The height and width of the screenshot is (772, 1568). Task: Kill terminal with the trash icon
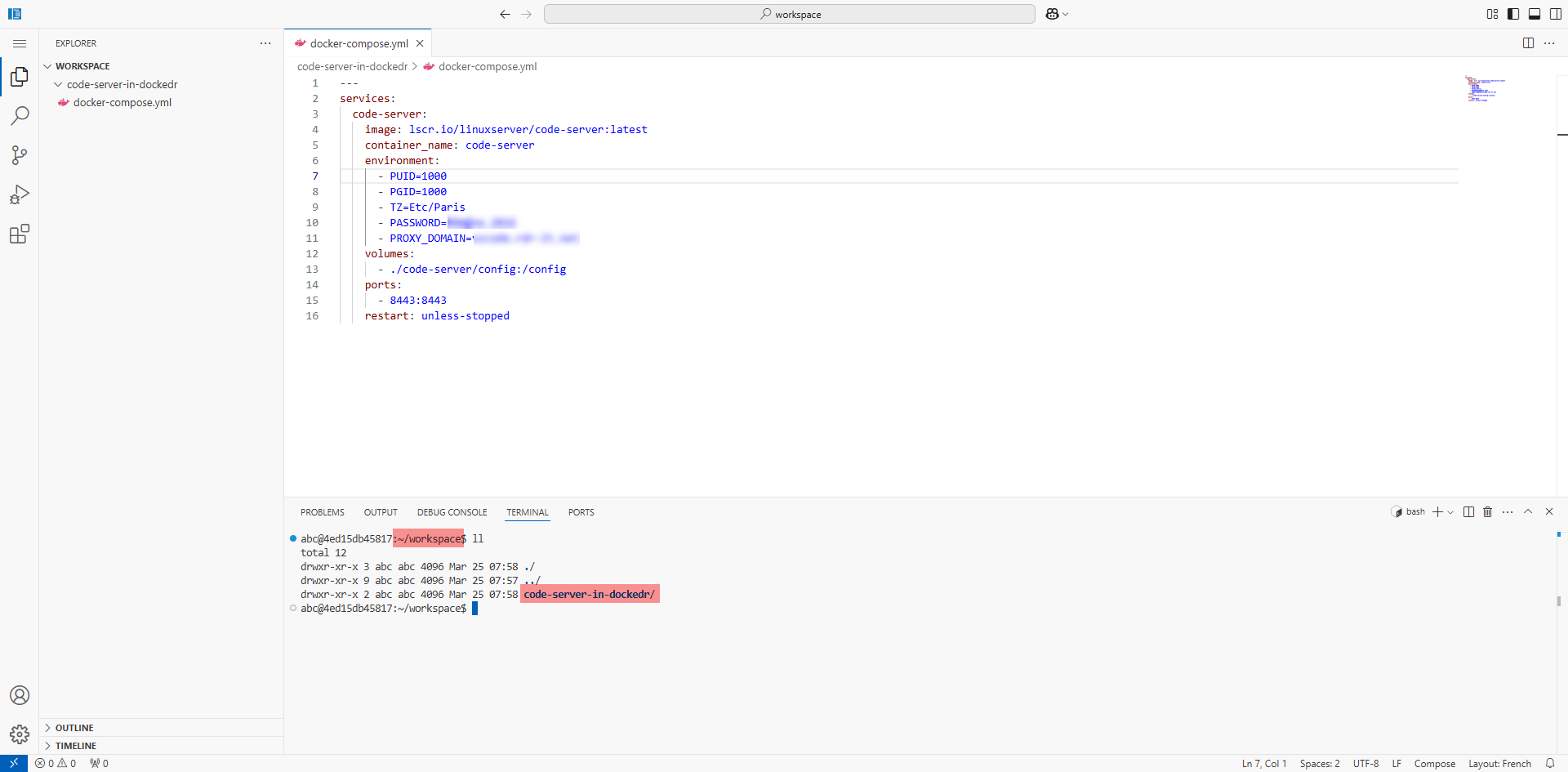(x=1487, y=512)
